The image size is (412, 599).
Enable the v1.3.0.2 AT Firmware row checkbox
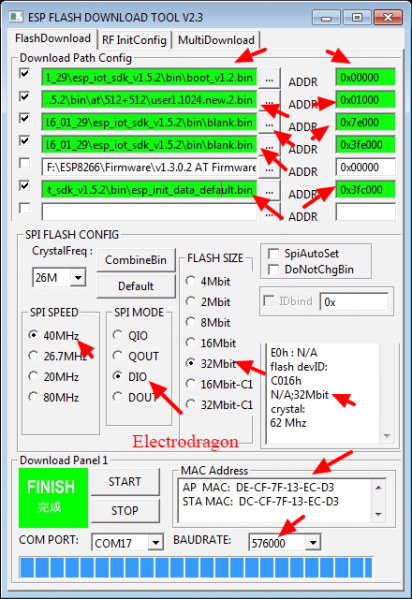pyautogui.click(x=24, y=163)
